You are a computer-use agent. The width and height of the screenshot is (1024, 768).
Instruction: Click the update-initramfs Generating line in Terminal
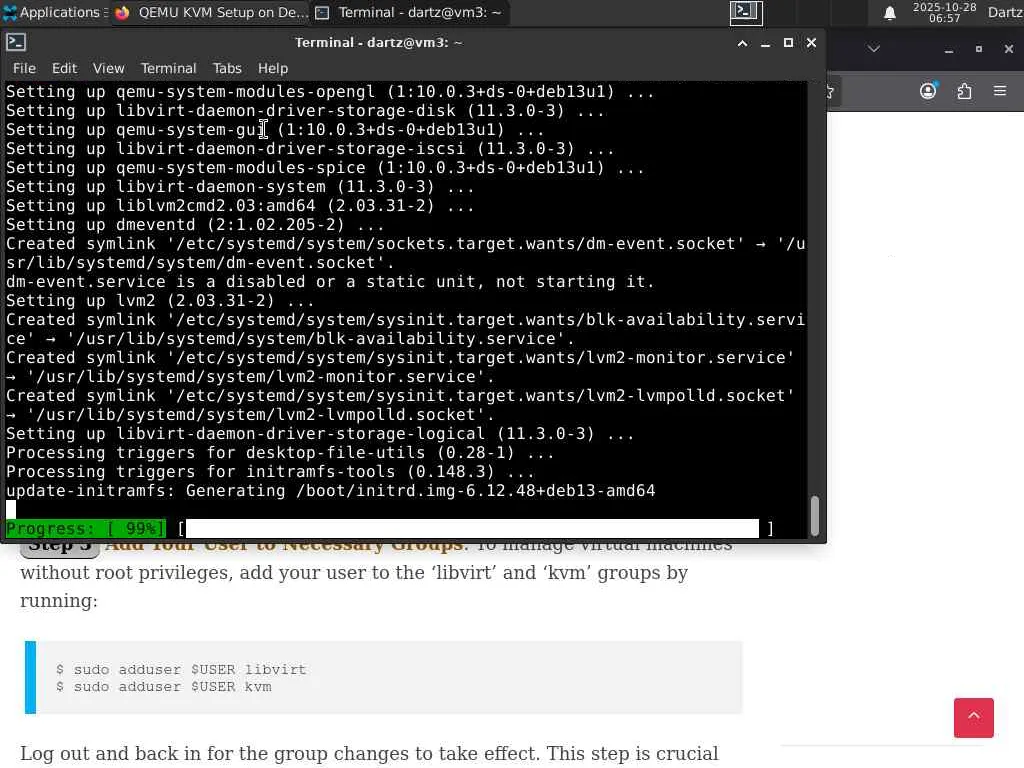pos(330,490)
